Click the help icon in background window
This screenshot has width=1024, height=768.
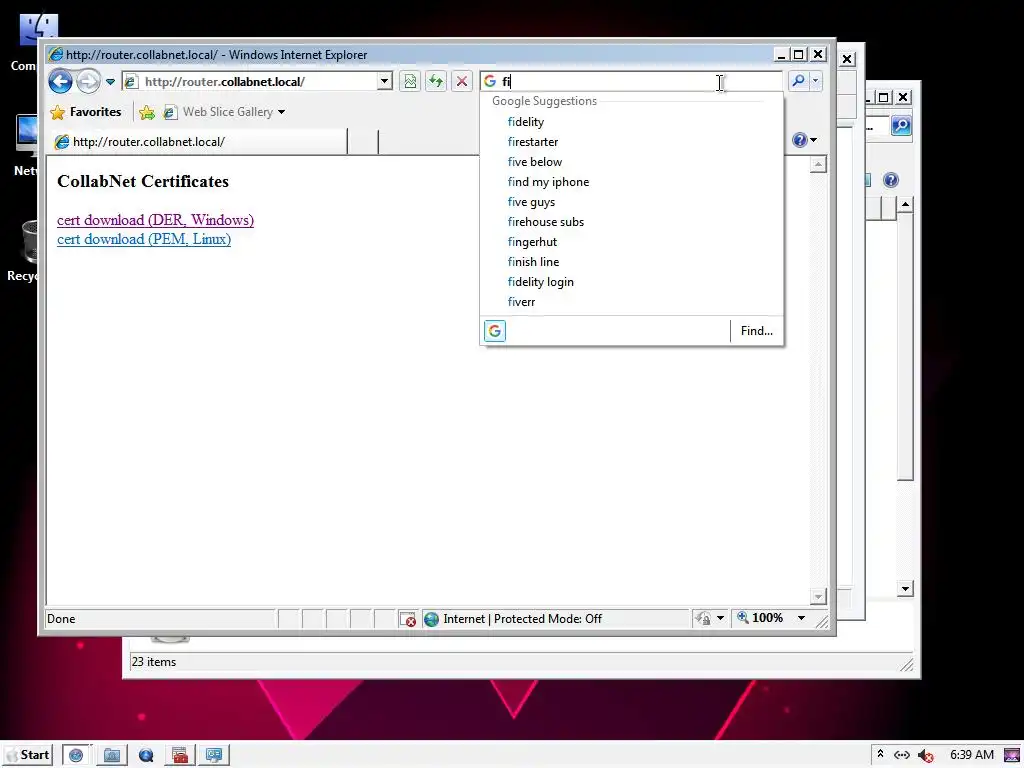(891, 180)
